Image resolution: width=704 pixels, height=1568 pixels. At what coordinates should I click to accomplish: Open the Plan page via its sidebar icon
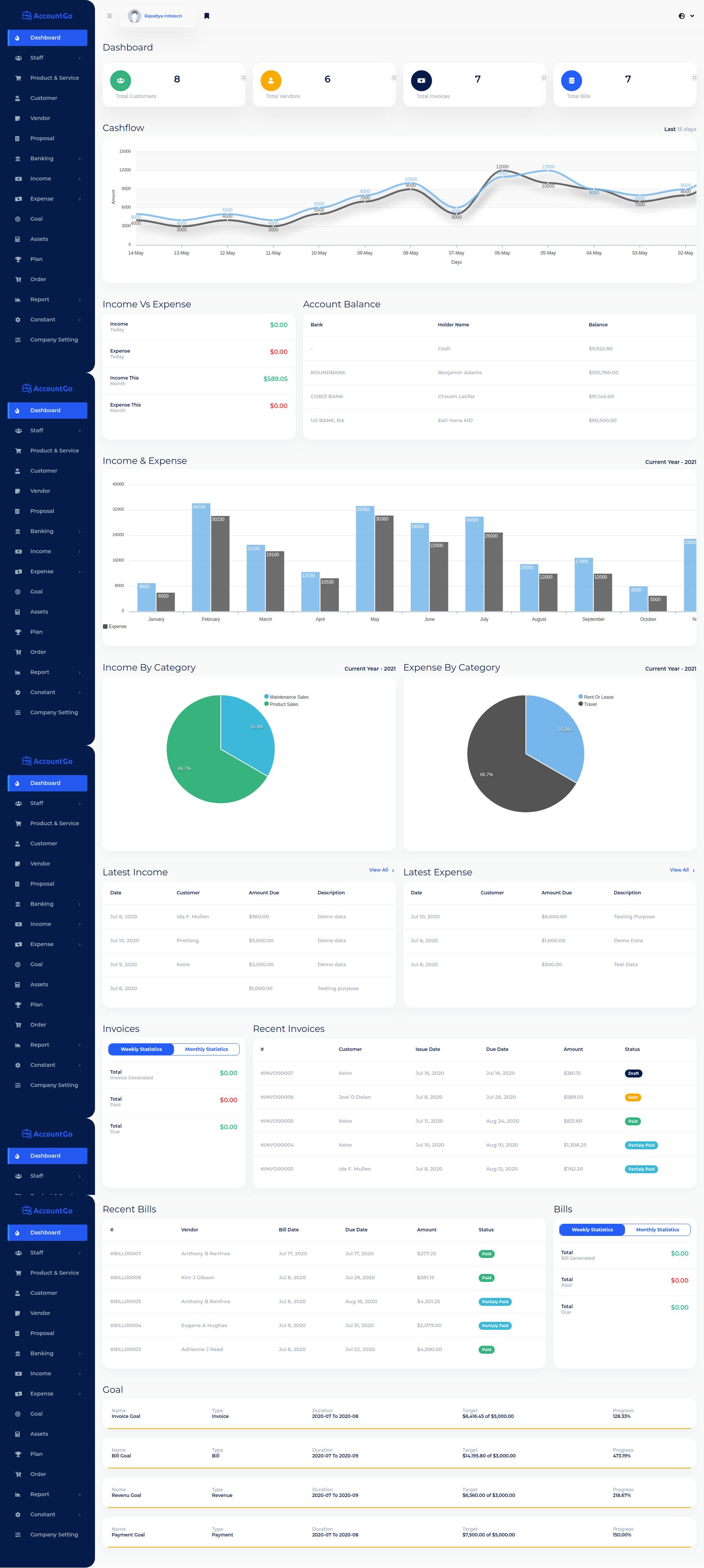[17, 259]
